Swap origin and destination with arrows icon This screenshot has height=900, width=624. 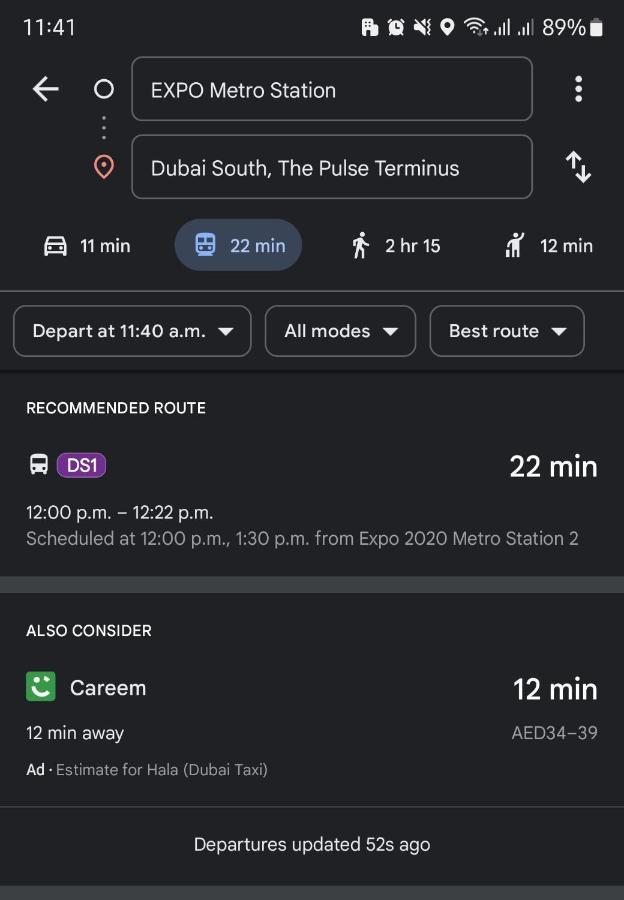(578, 168)
